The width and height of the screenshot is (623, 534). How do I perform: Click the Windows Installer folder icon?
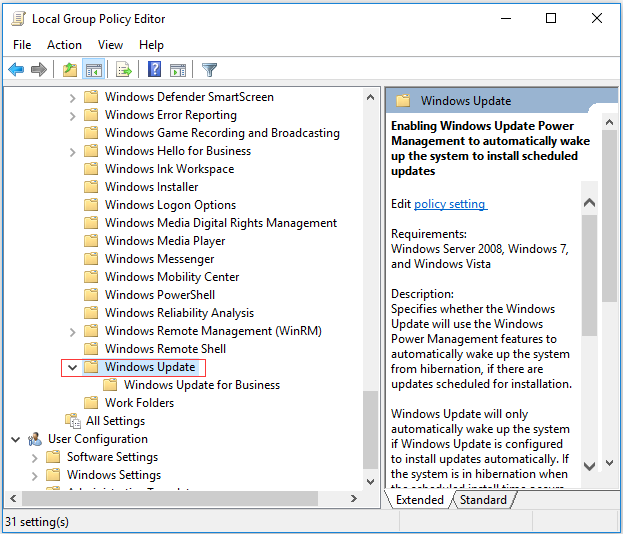point(91,187)
